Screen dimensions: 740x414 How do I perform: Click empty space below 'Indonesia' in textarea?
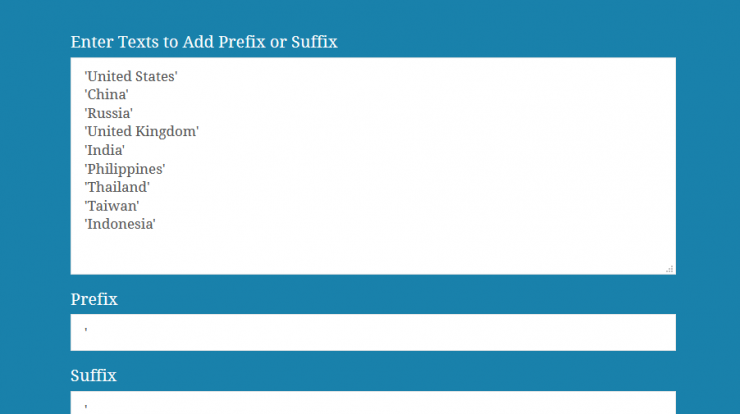pos(373,253)
